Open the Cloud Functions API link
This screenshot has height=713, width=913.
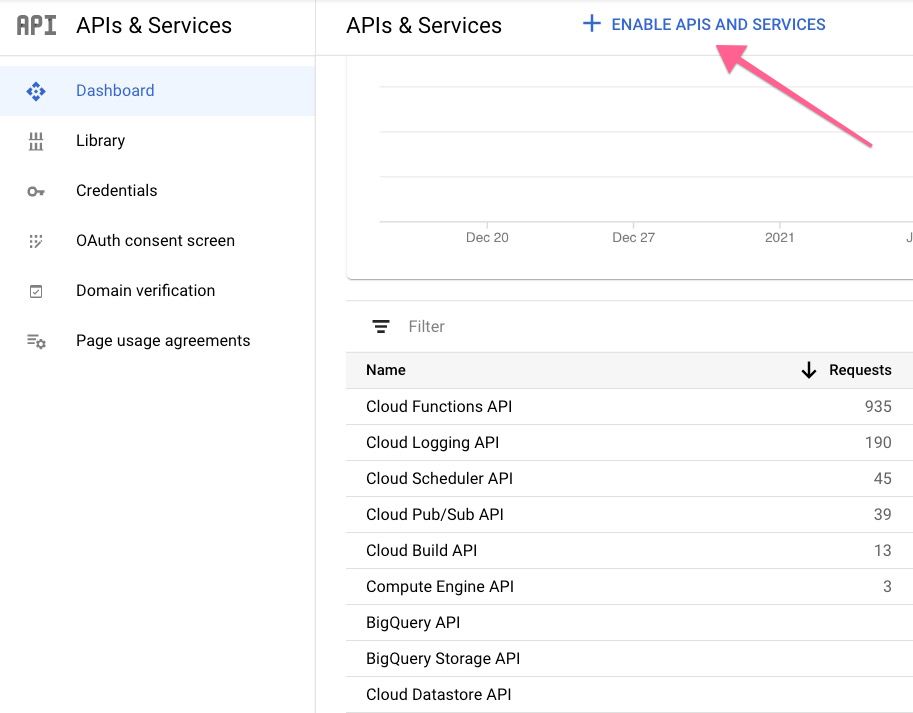coord(439,407)
